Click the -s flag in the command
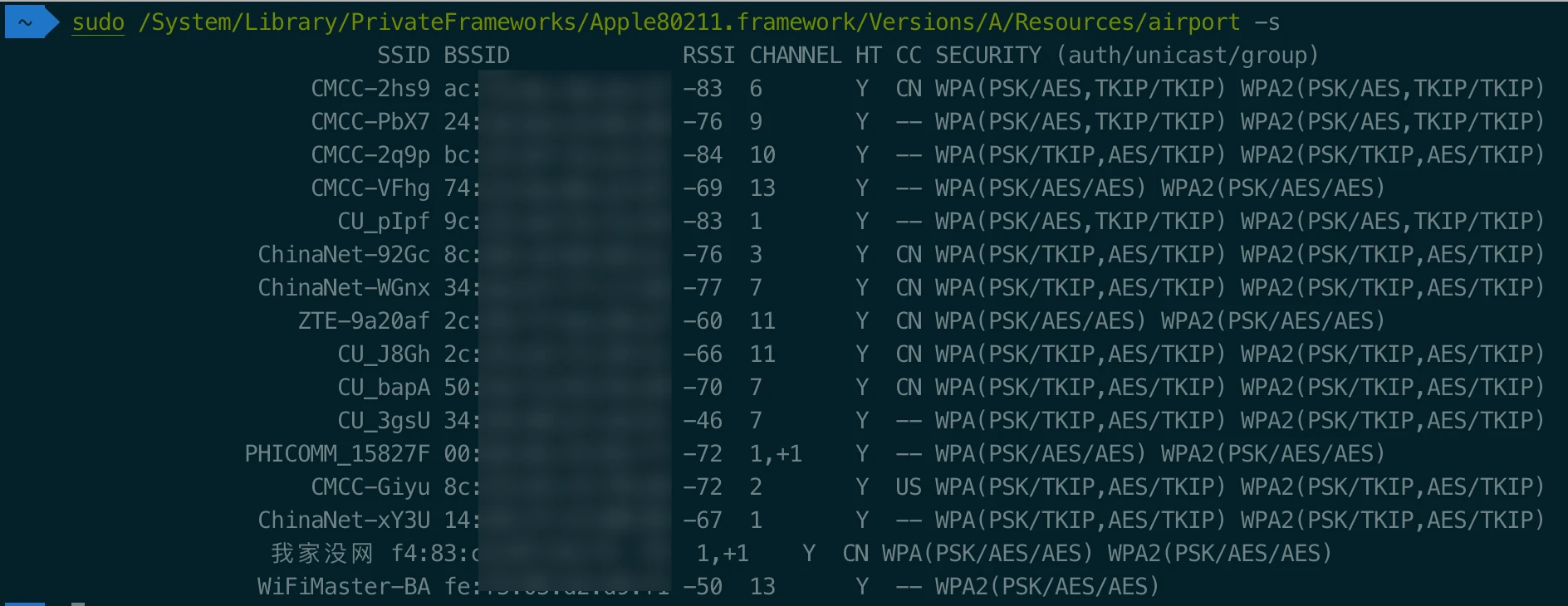Viewport: 1568px width, 606px height. click(1267, 22)
